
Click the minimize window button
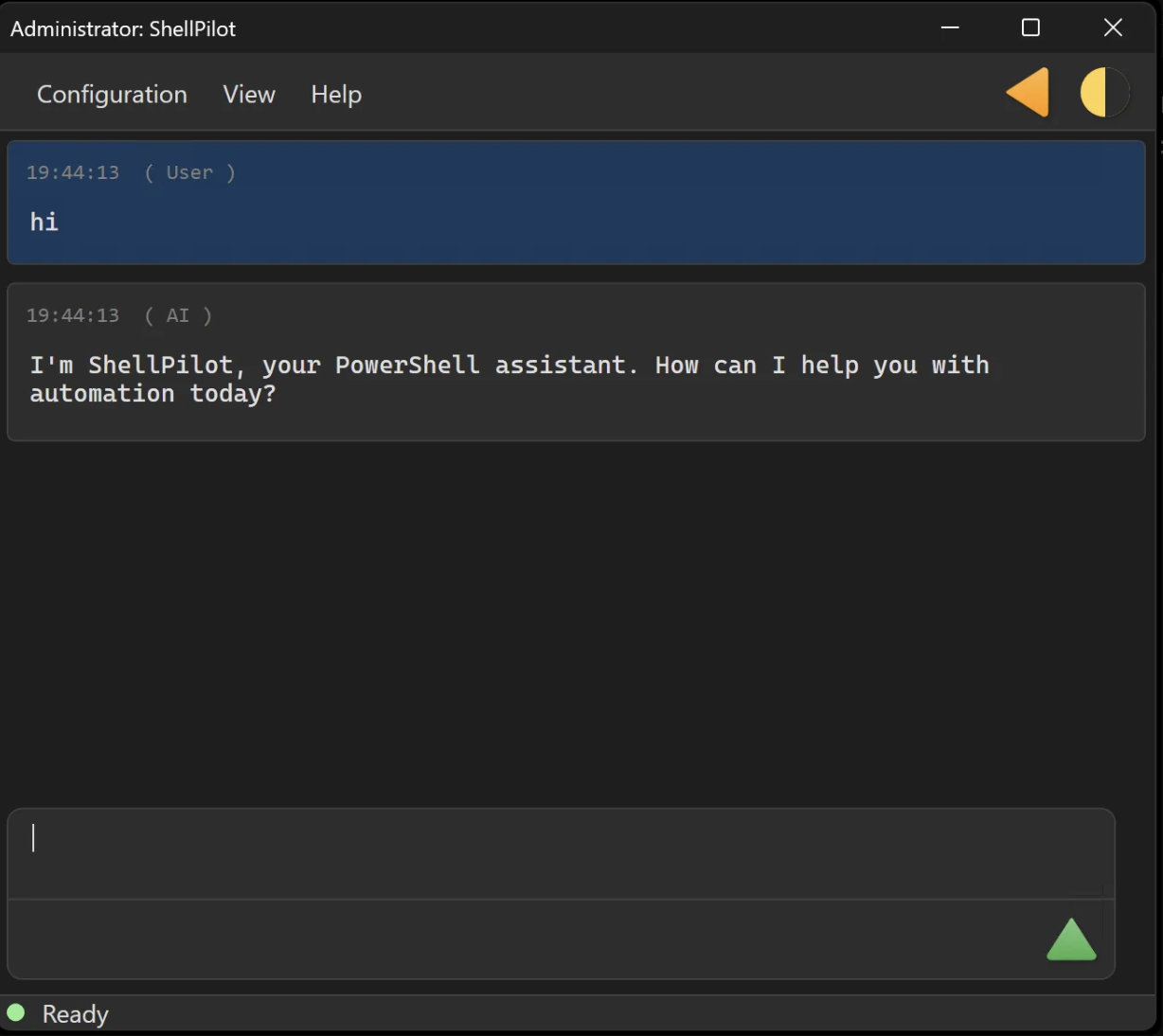point(949,28)
